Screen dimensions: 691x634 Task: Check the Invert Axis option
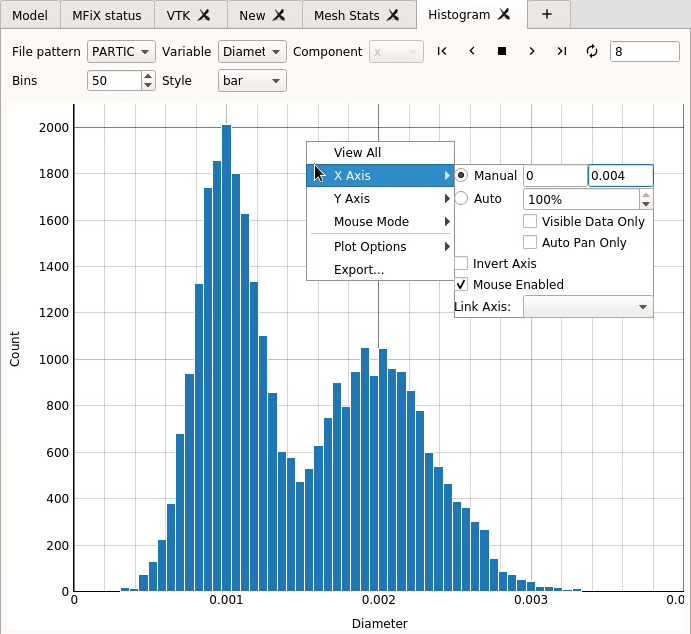point(461,263)
